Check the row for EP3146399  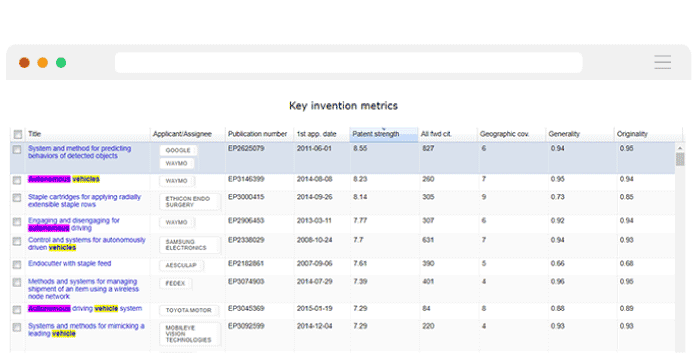17,180
